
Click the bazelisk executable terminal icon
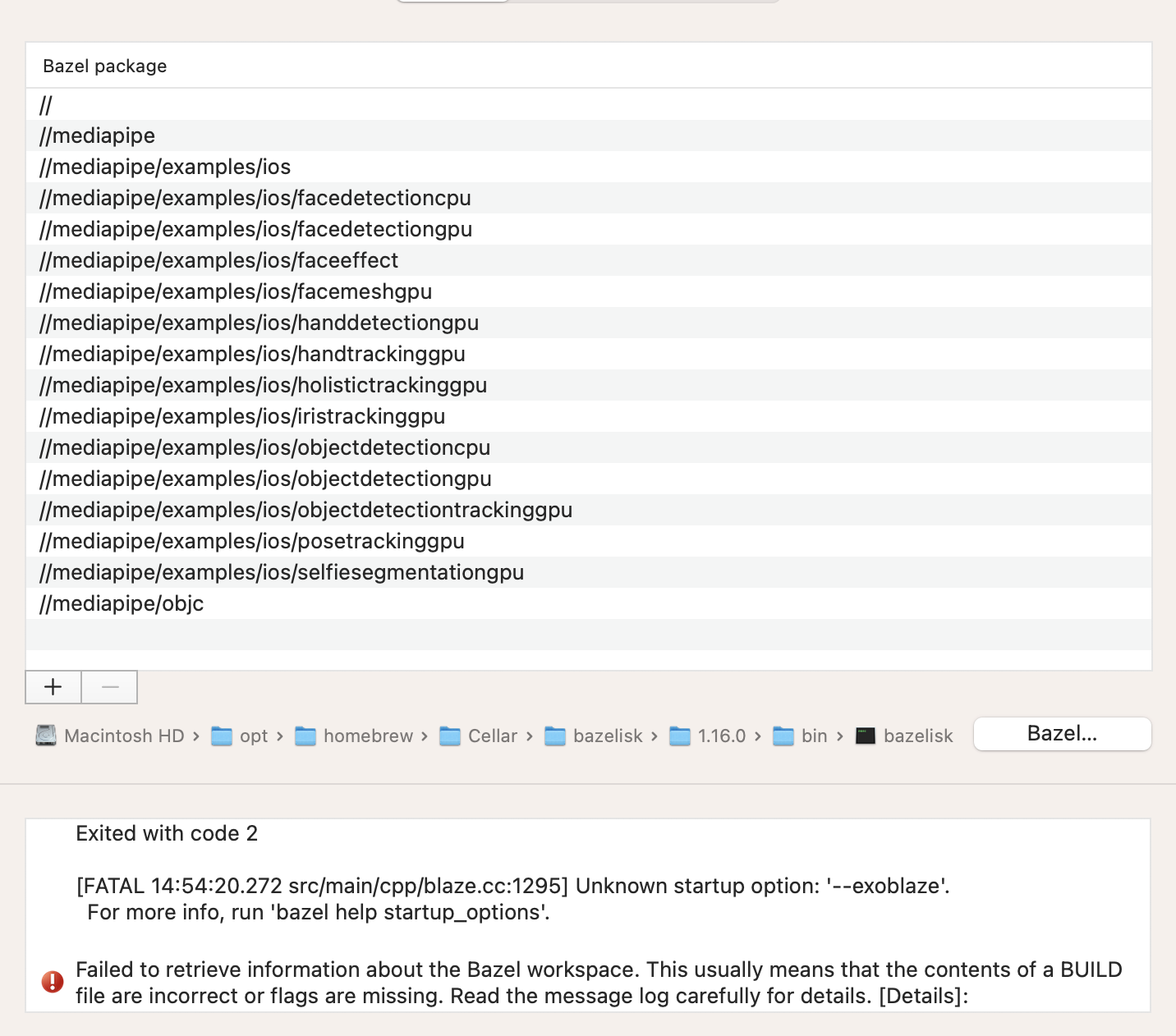pos(866,736)
